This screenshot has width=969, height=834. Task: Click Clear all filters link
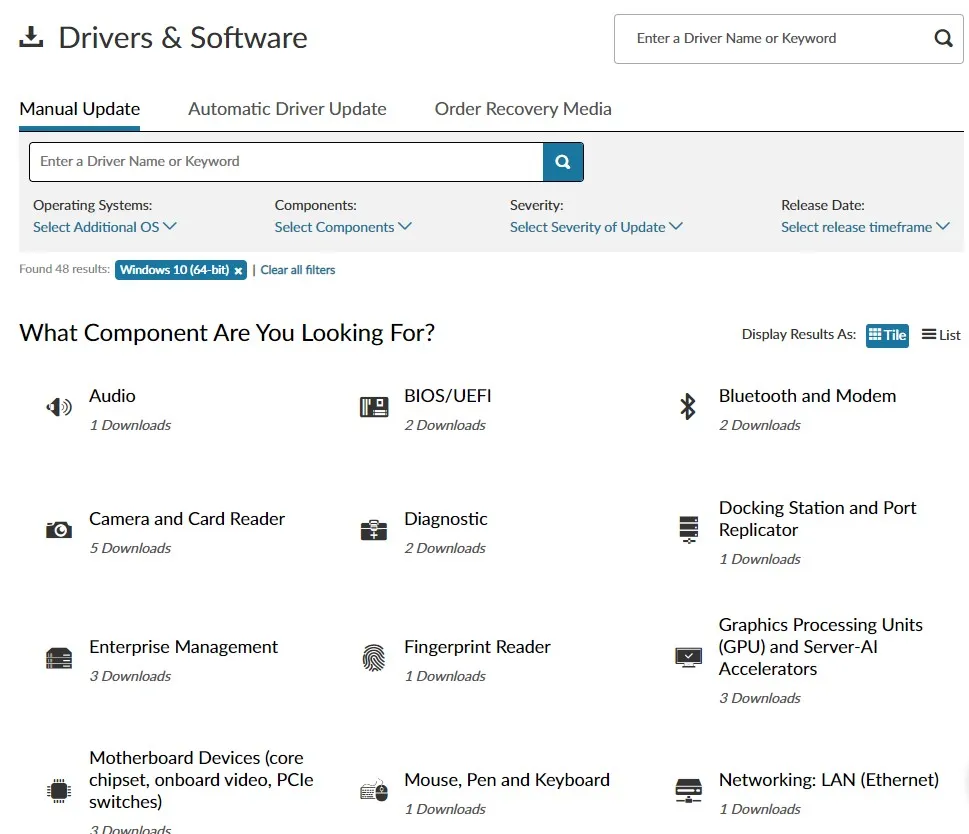pos(298,270)
